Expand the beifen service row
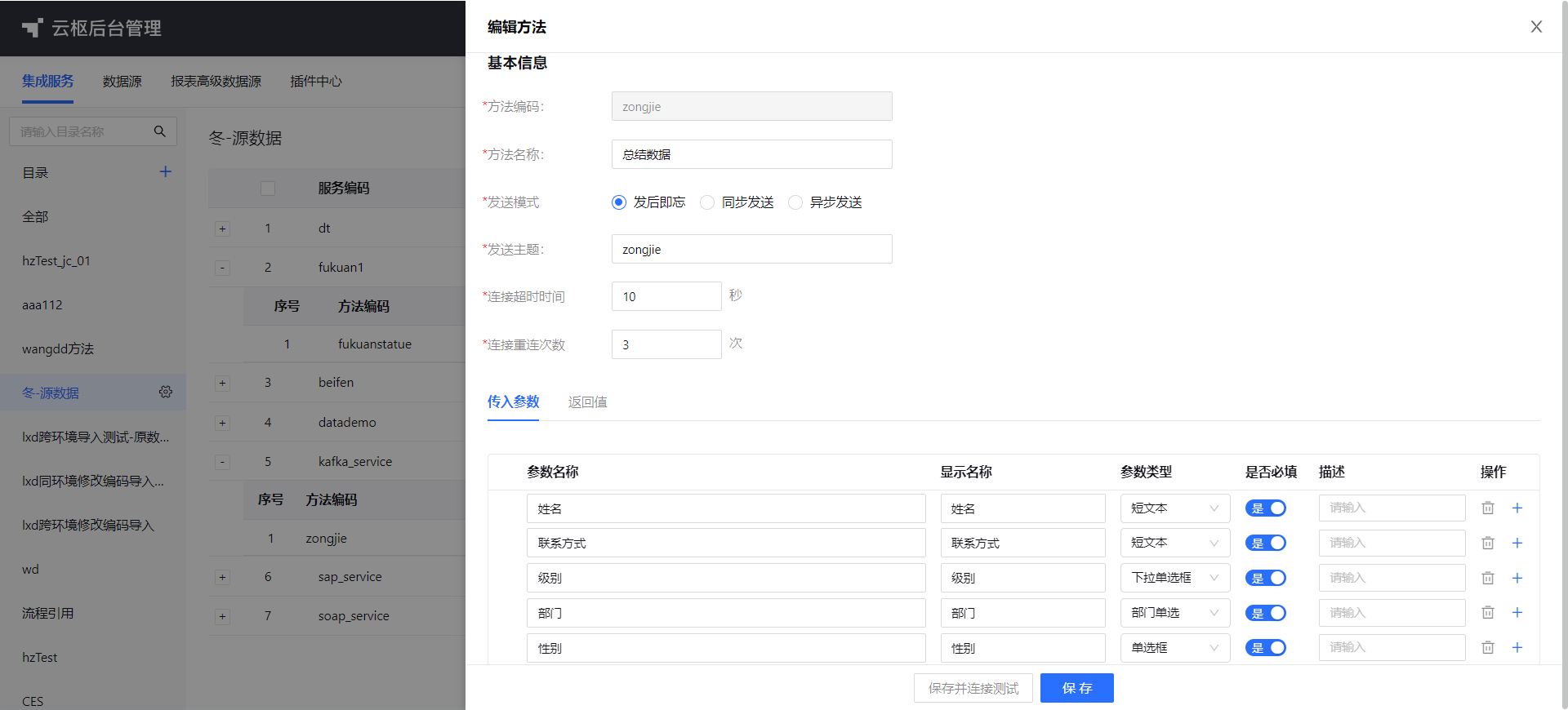The image size is (1568, 710). (x=222, y=383)
